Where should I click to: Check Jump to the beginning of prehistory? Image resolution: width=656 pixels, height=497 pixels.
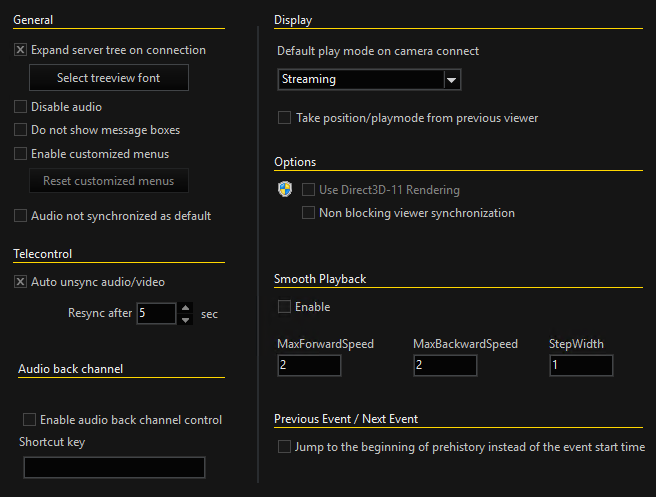click(284, 446)
